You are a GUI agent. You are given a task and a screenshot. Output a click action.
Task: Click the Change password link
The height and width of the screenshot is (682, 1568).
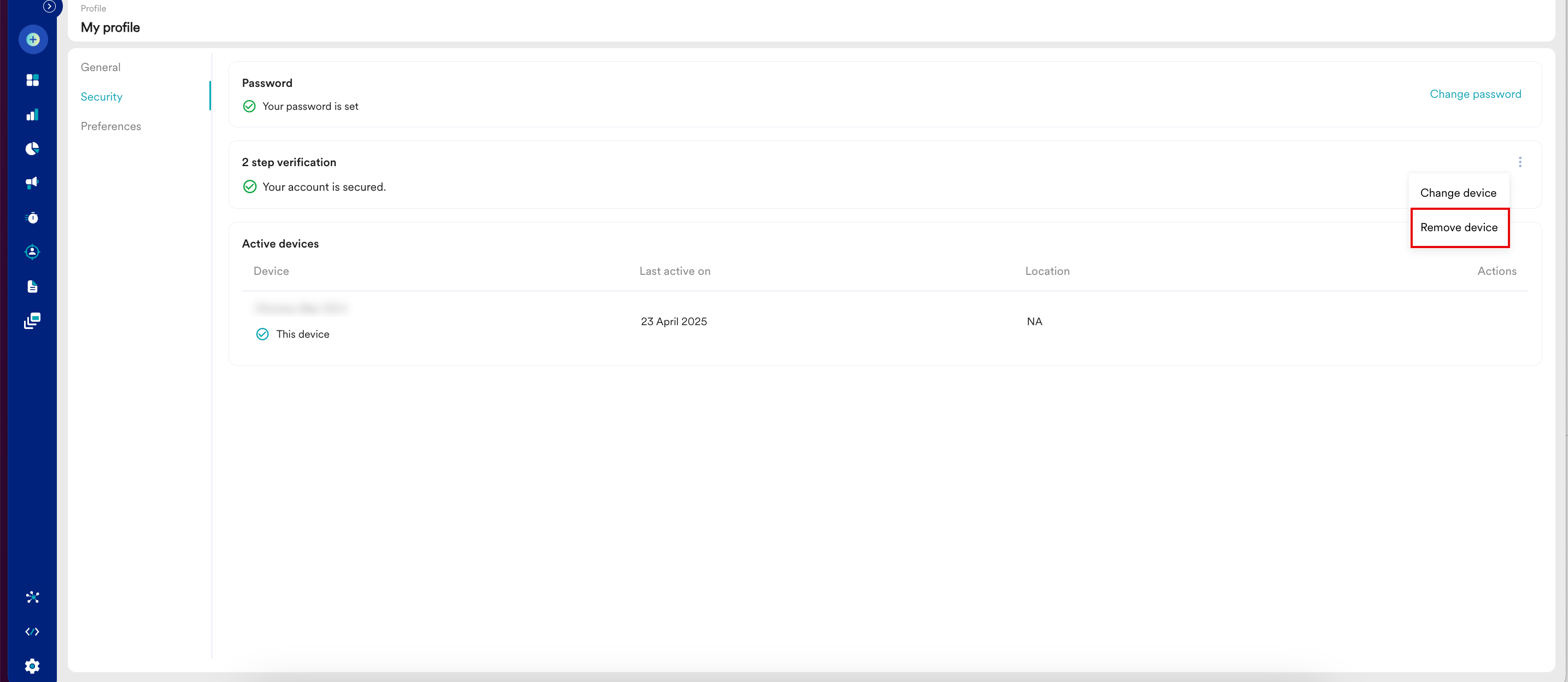(x=1475, y=93)
